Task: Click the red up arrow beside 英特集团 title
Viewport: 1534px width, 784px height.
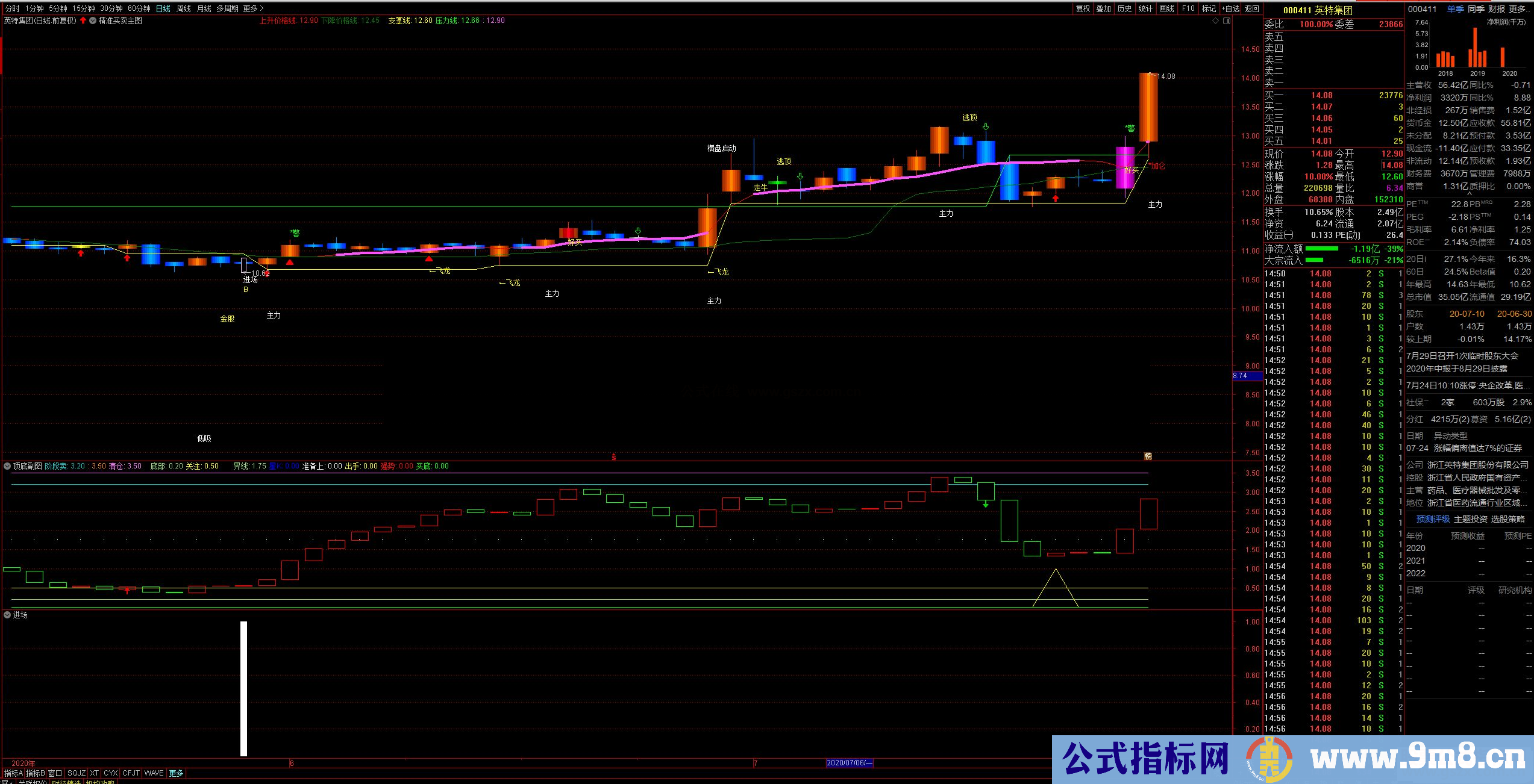Action: [83, 20]
